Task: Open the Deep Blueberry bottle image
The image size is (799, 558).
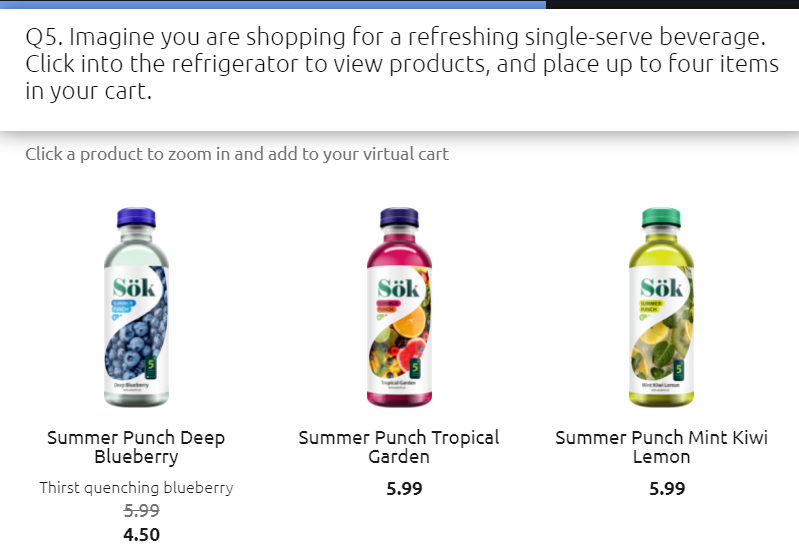Action: pos(136,307)
